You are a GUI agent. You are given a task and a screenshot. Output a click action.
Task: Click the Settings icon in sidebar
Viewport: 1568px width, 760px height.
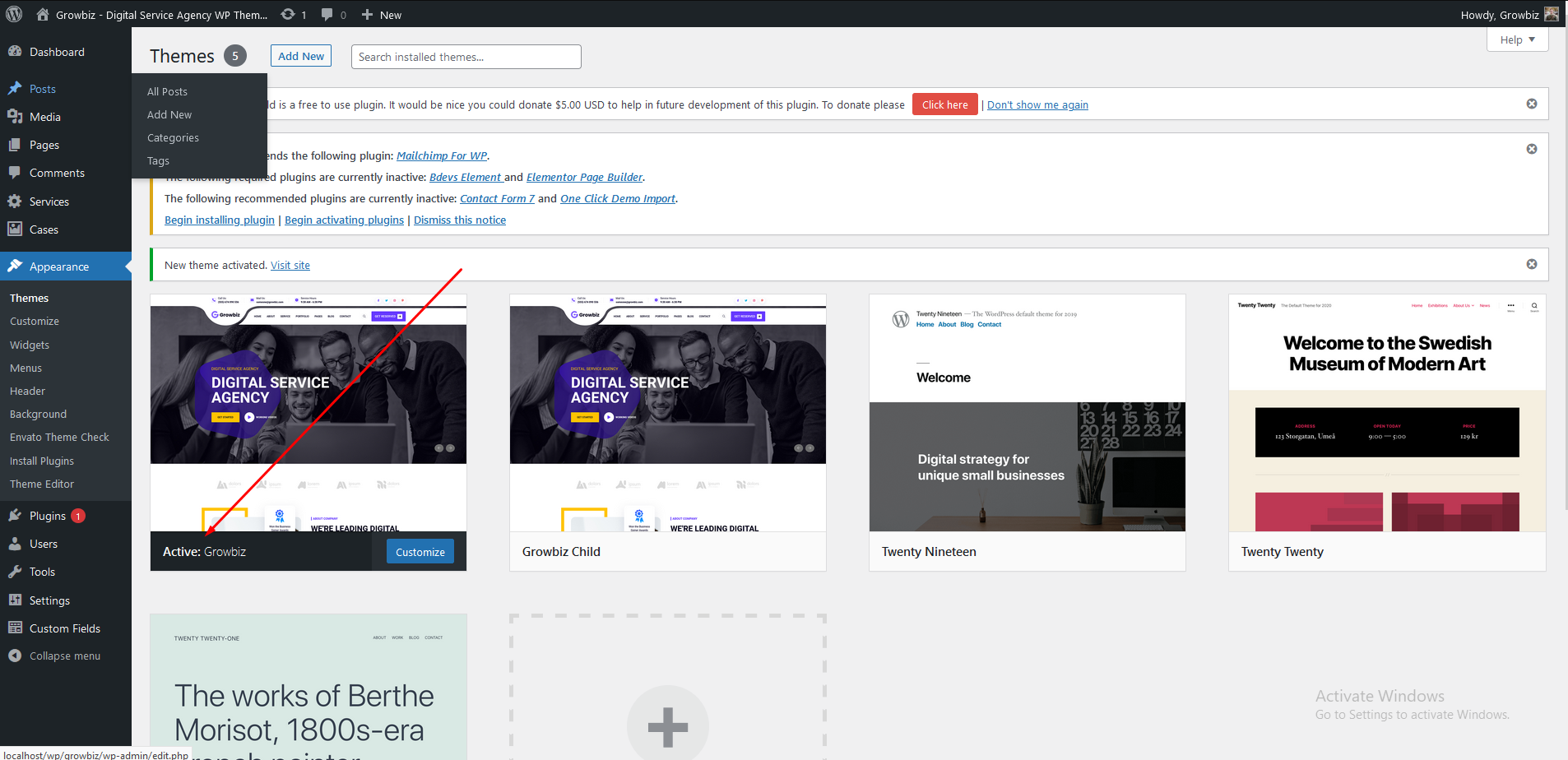coord(15,600)
